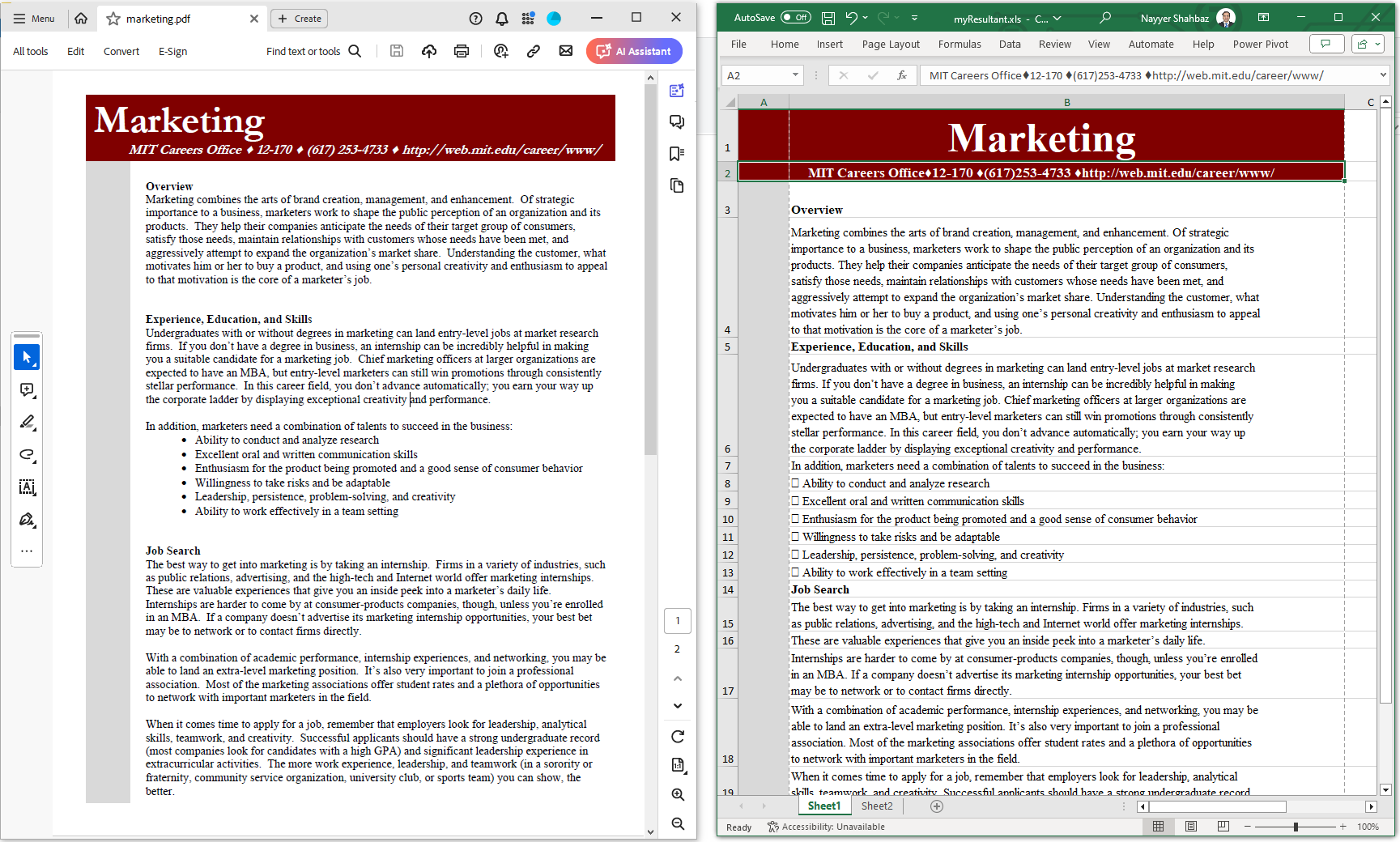This screenshot has width=1400, height=842.
Task: Open Excel Share button
Action: click(x=1368, y=45)
